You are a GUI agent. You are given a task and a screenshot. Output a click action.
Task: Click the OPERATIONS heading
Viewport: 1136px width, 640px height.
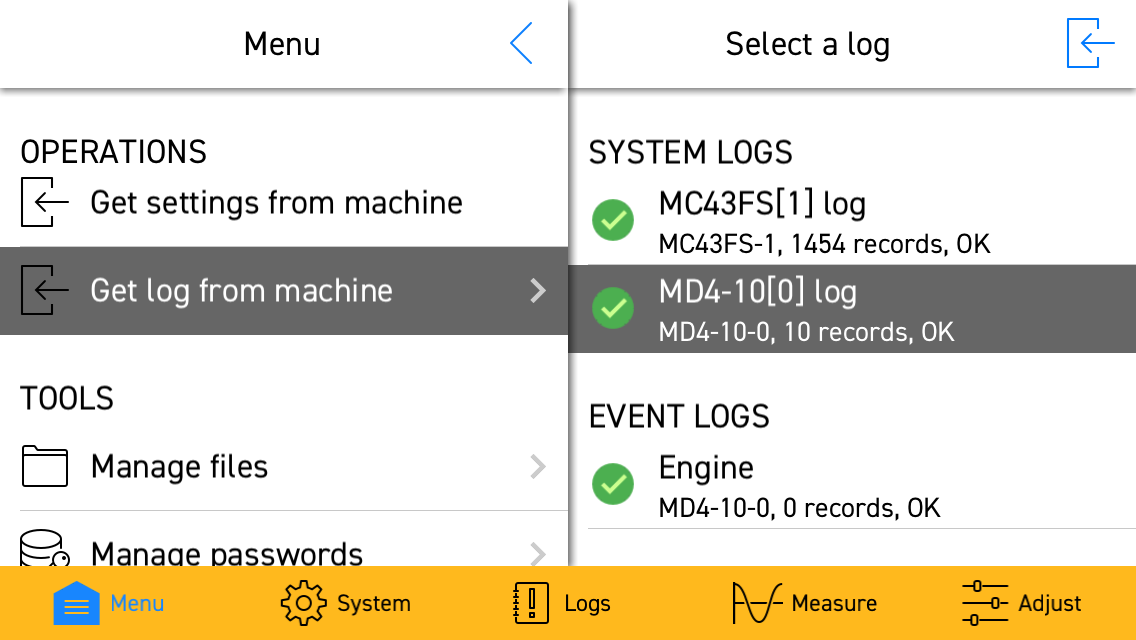coord(114,152)
